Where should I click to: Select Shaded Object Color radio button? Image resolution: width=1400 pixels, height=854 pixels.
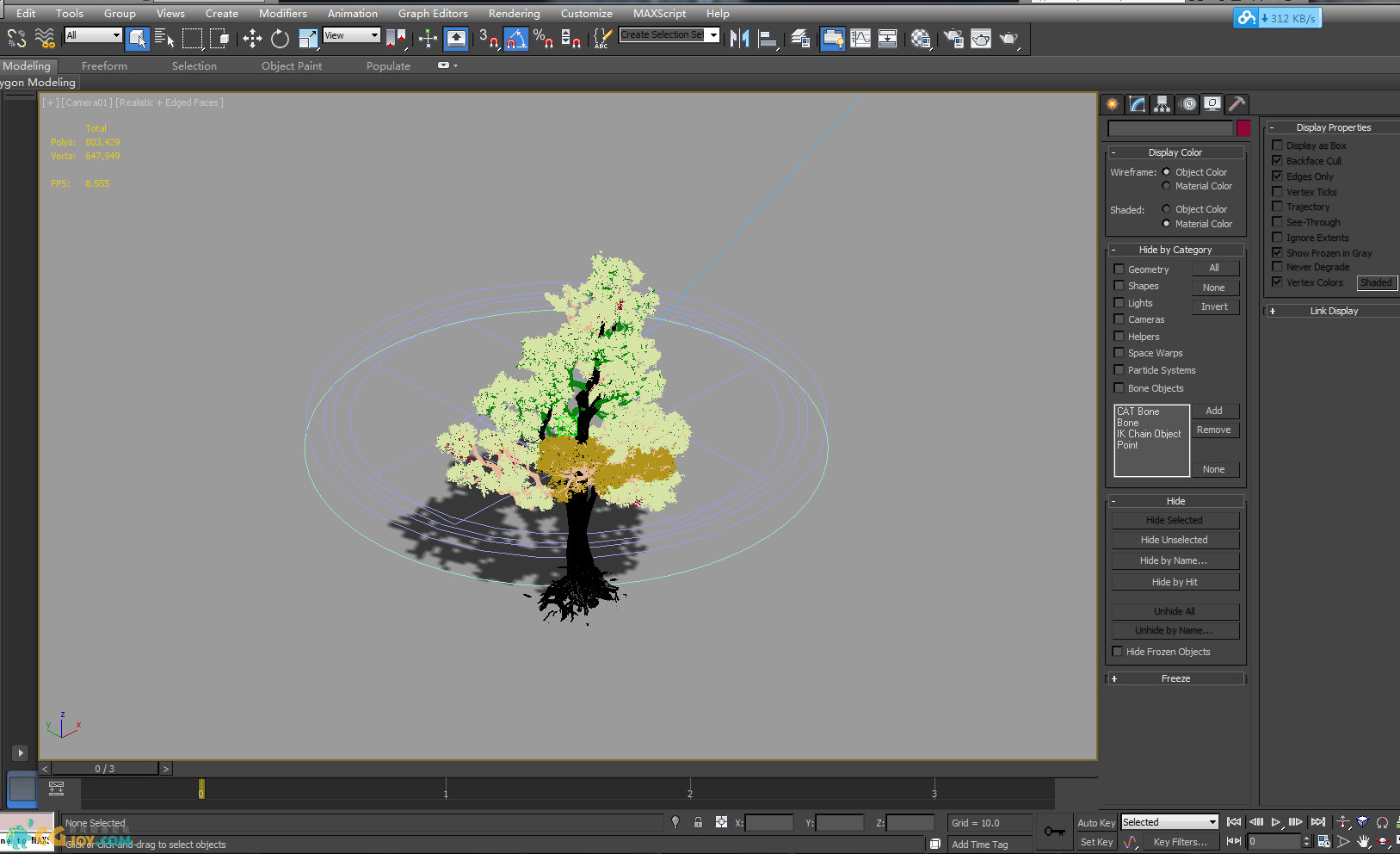pyautogui.click(x=1166, y=209)
